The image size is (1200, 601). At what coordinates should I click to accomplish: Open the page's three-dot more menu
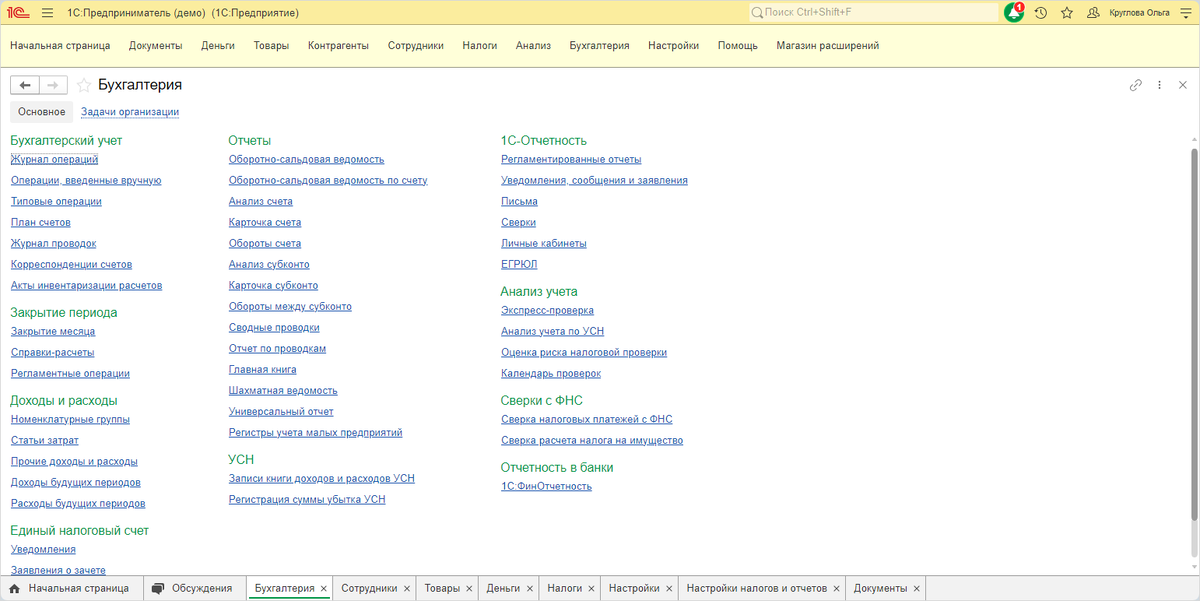tap(1159, 86)
